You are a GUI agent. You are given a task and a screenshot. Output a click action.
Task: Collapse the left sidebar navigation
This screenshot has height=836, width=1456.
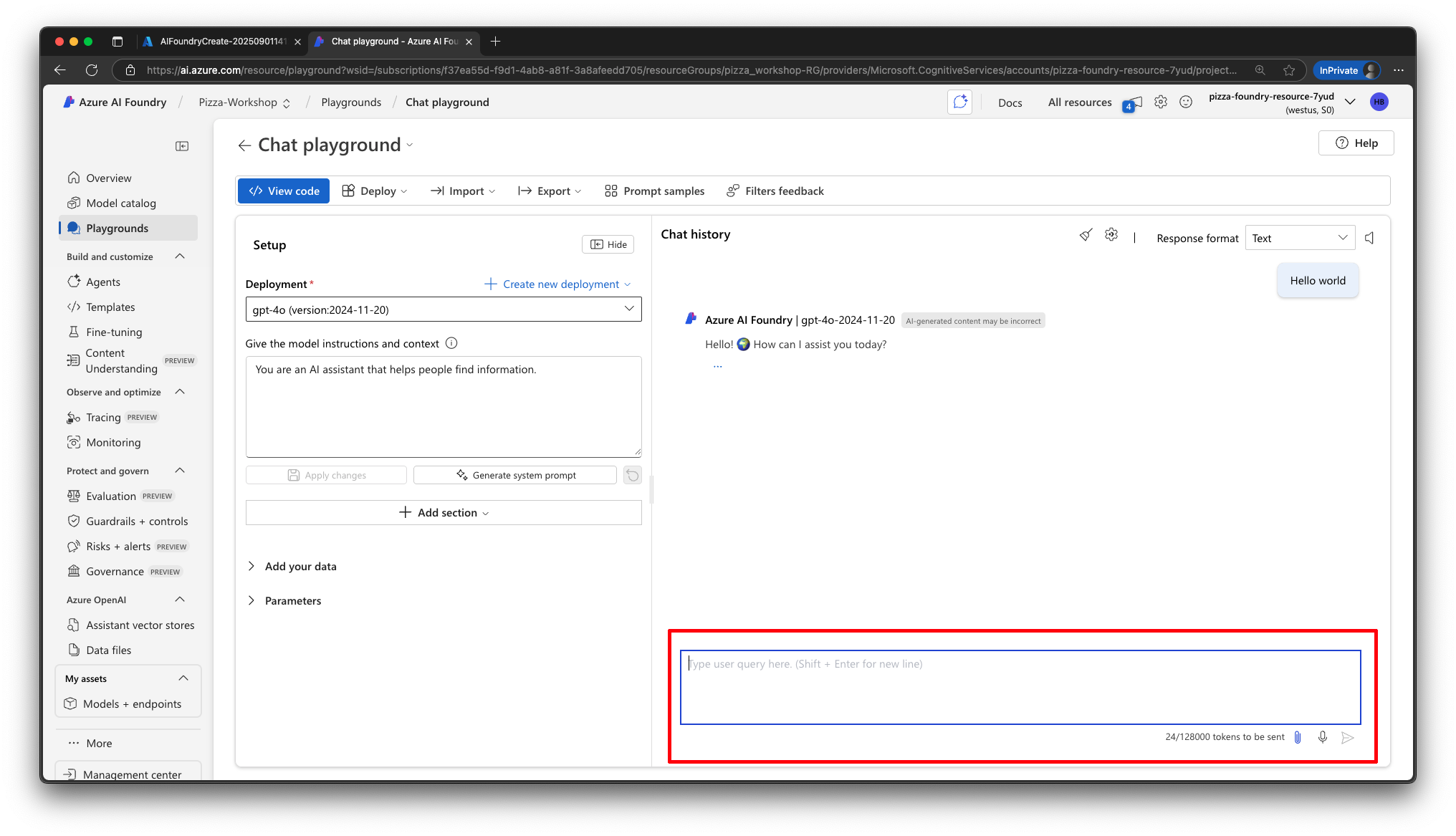tap(182, 146)
